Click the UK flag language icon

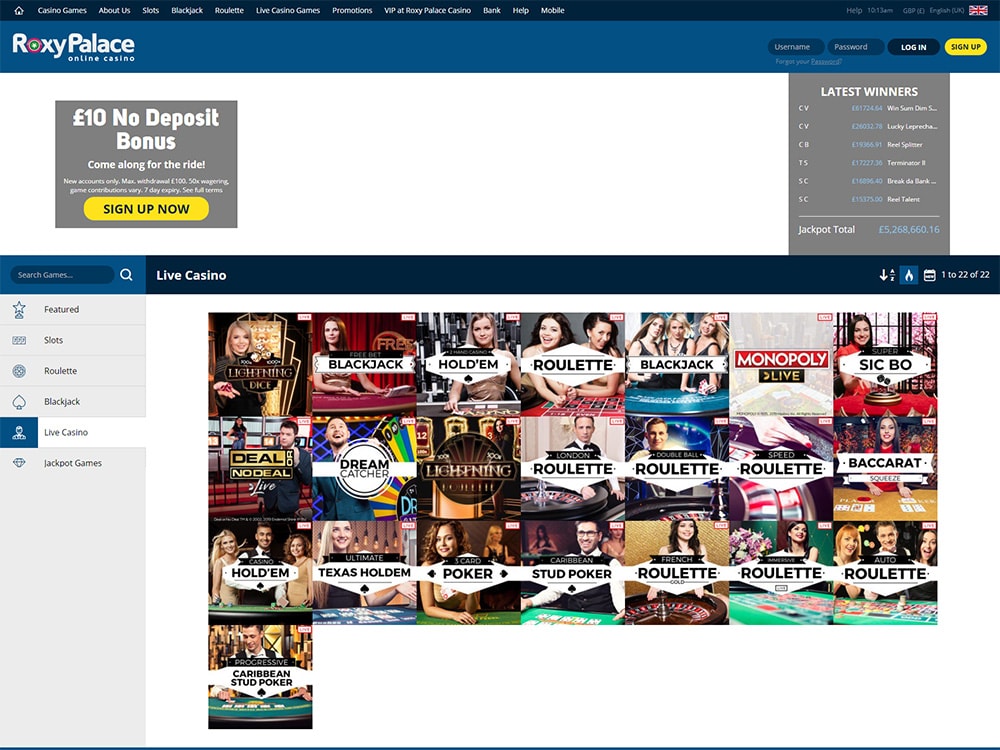(978, 10)
